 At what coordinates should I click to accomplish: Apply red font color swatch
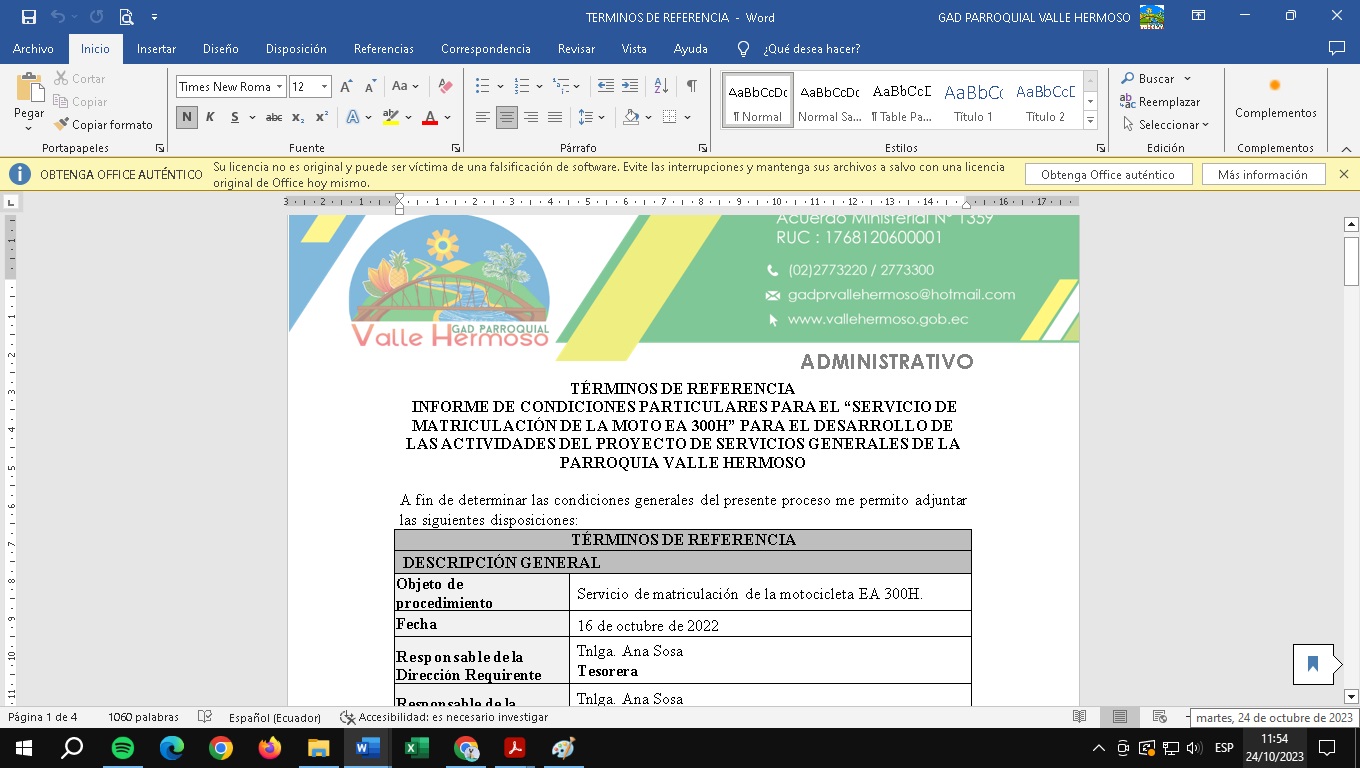tap(430, 117)
